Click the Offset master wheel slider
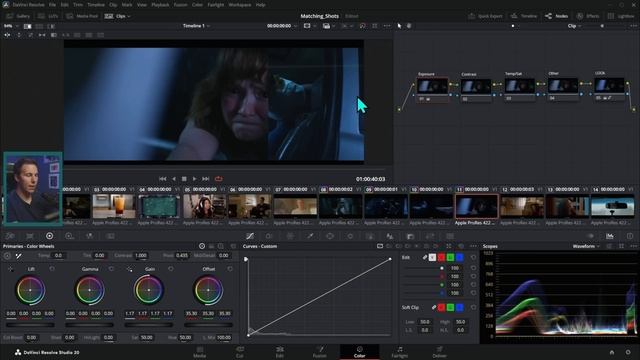The height and width of the screenshot is (360, 640). [208, 325]
